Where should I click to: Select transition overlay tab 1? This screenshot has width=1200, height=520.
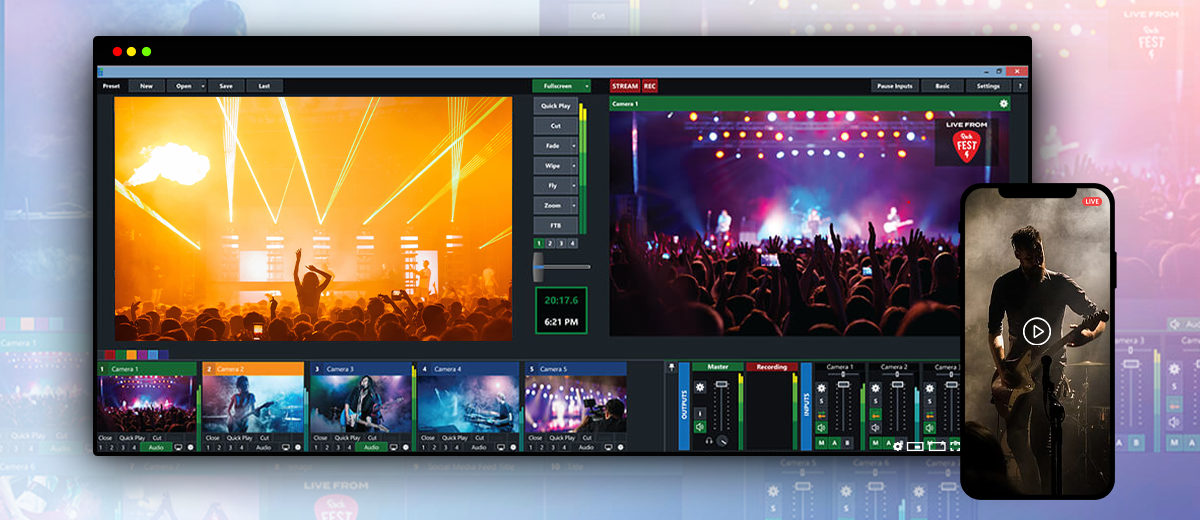pos(539,243)
